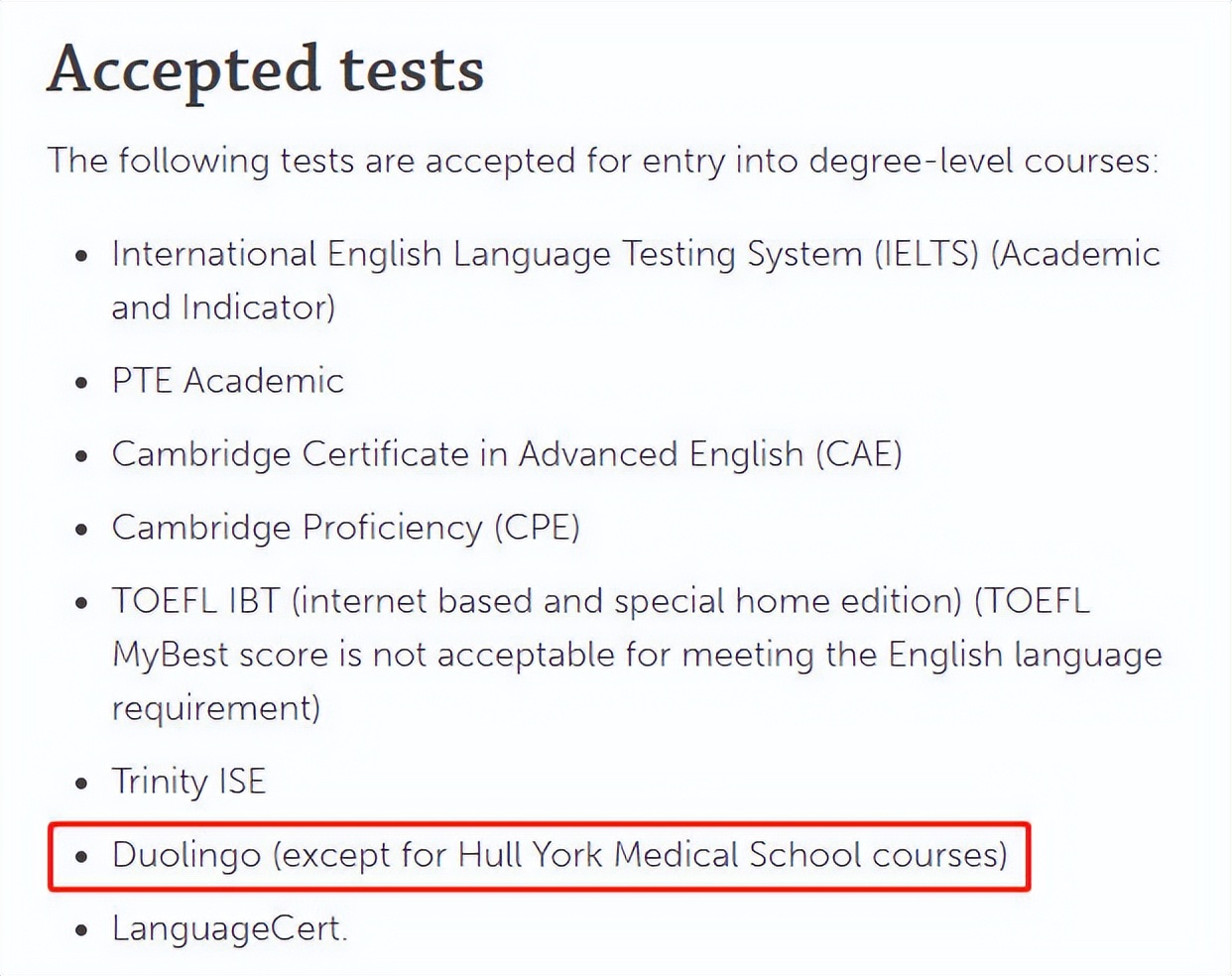The height and width of the screenshot is (976, 1232).
Task: Click the "Accepted tests" heading
Action: pyautogui.click(x=266, y=69)
